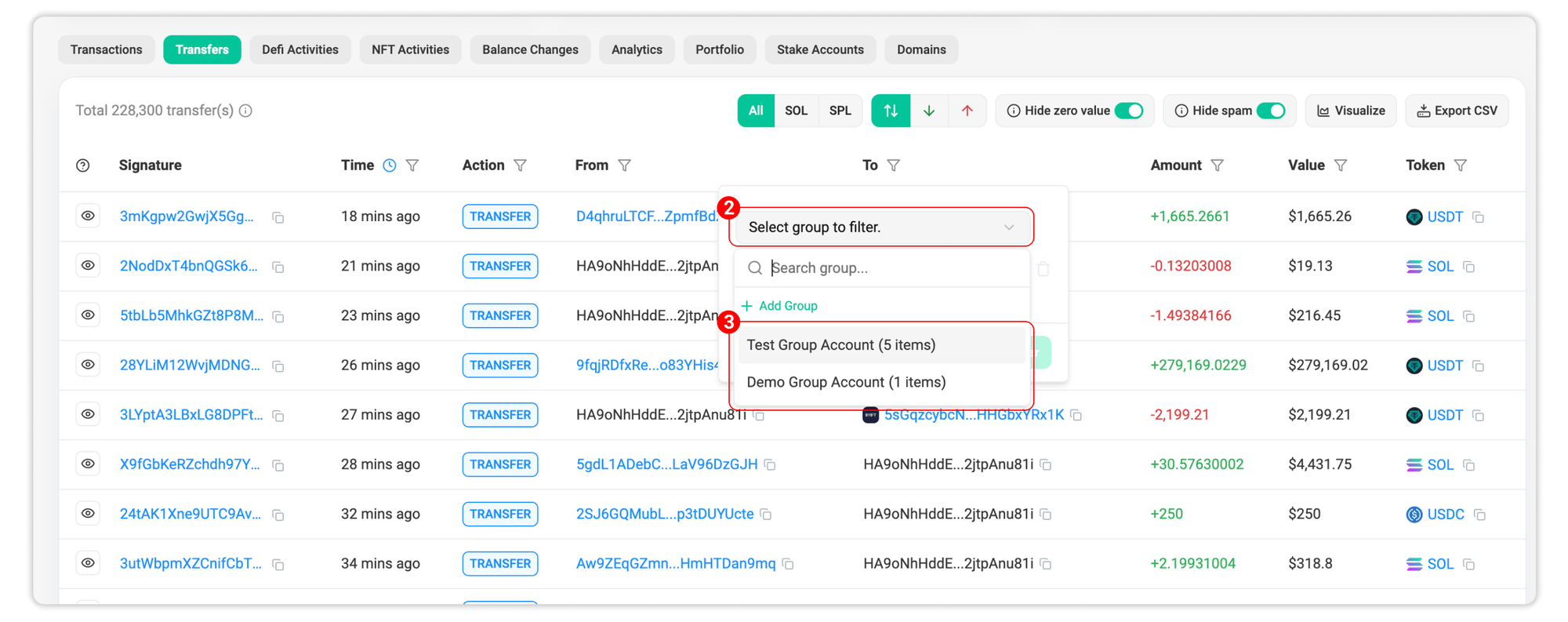Click the Time column clock icon
1568x622 pixels.
[x=390, y=166]
